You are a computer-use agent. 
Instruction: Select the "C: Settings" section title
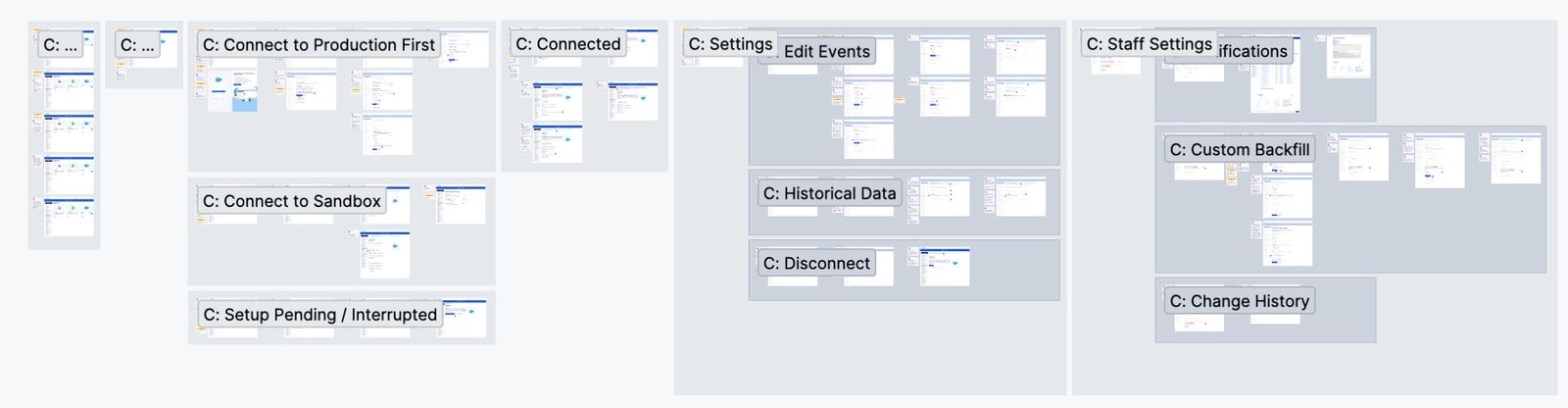point(730,44)
